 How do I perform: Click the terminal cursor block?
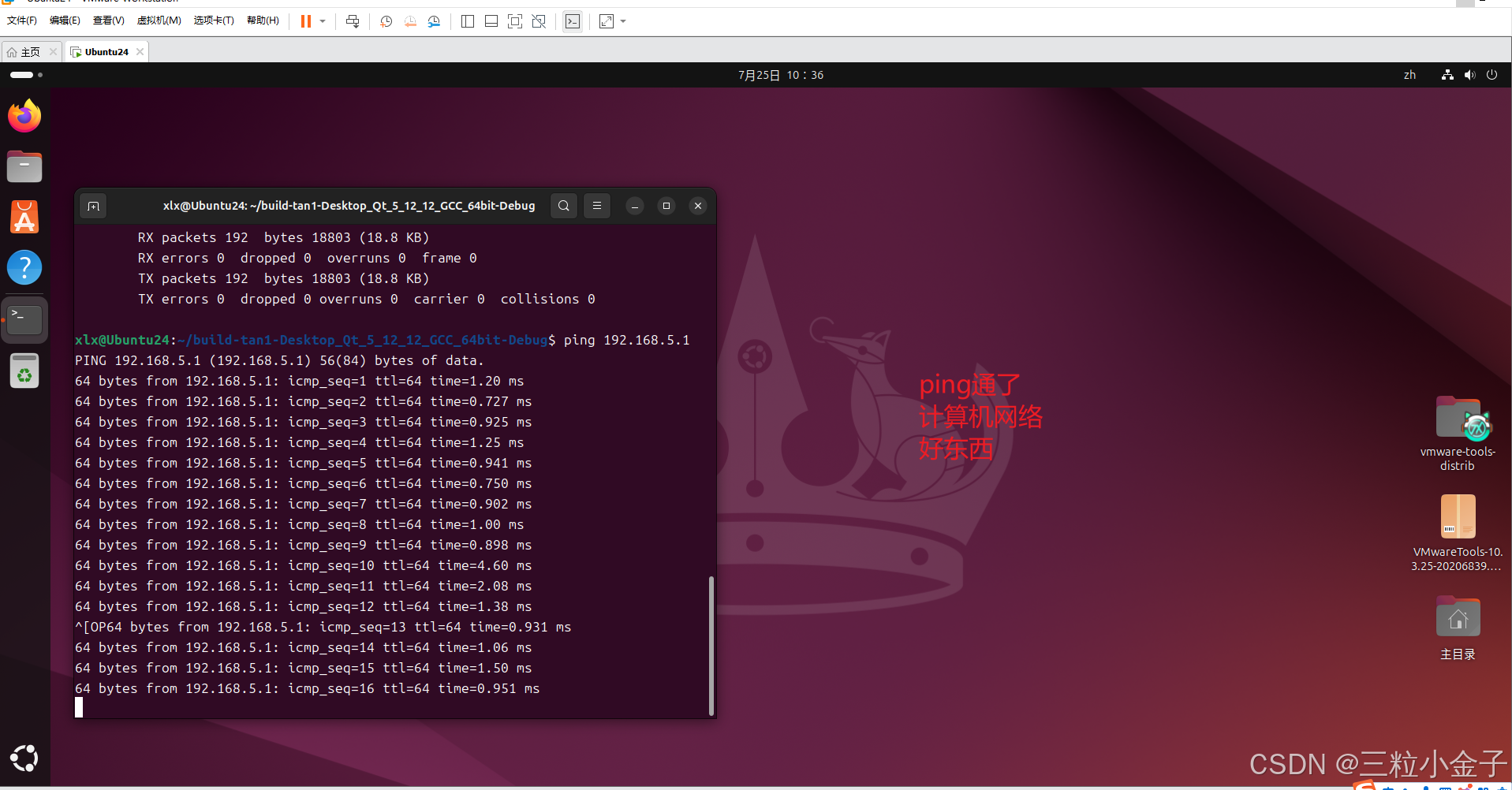(79, 707)
